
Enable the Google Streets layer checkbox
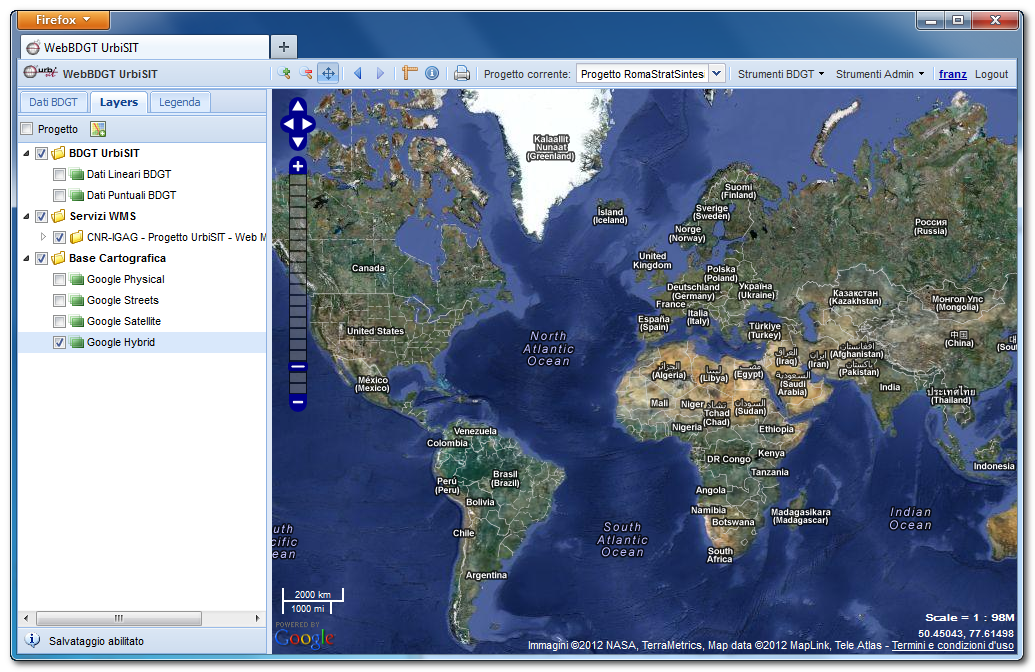pos(59,301)
